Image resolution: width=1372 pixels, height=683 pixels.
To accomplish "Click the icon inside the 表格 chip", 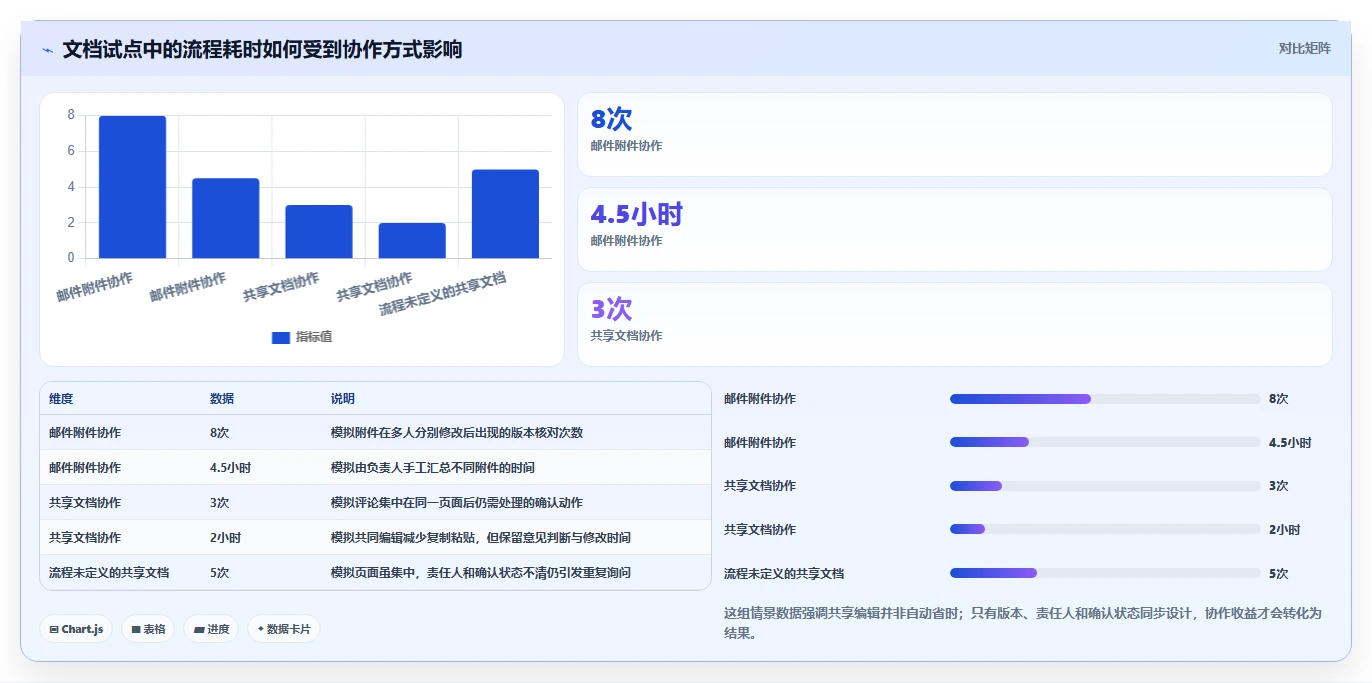I will pos(136,629).
